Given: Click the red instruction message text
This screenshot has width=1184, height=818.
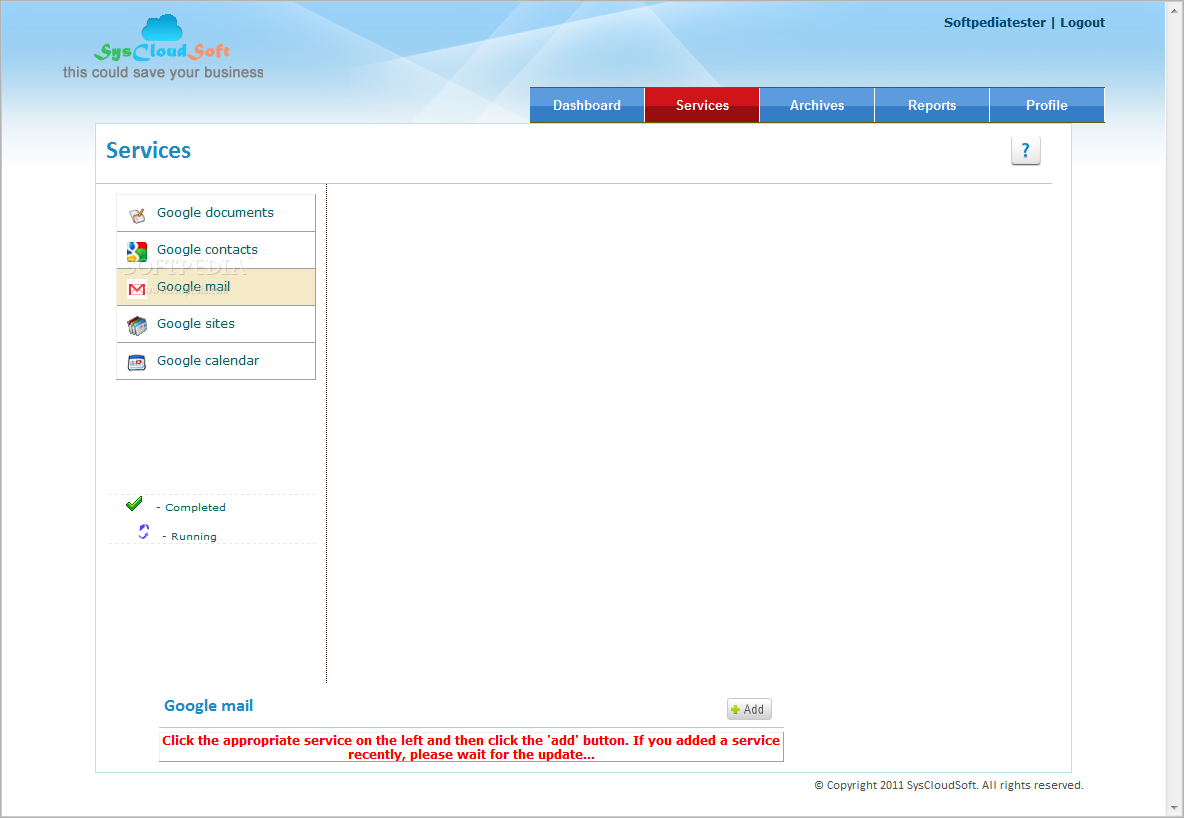Looking at the screenshot, I should 471,747.
